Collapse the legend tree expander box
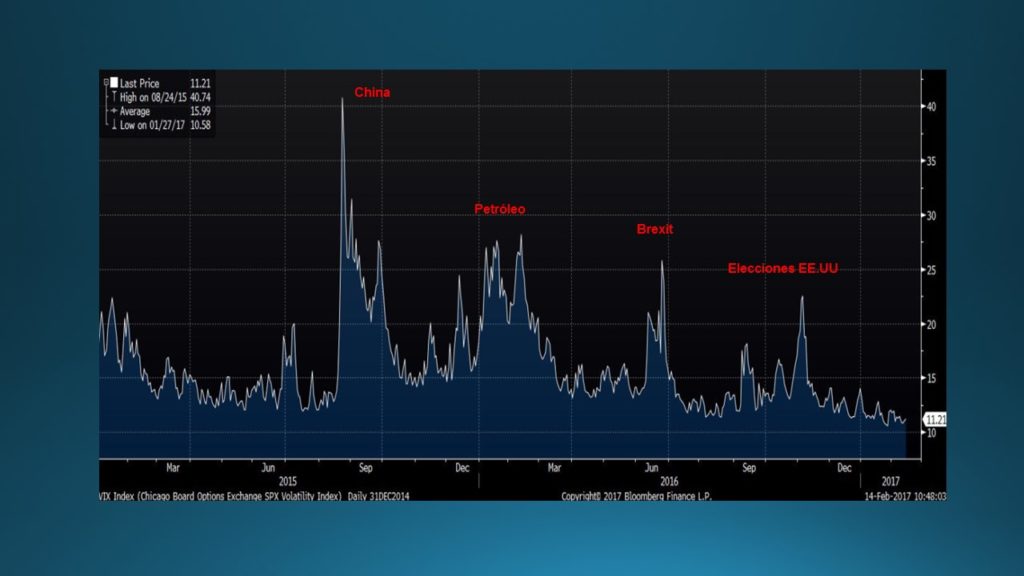 pos(106,82)
